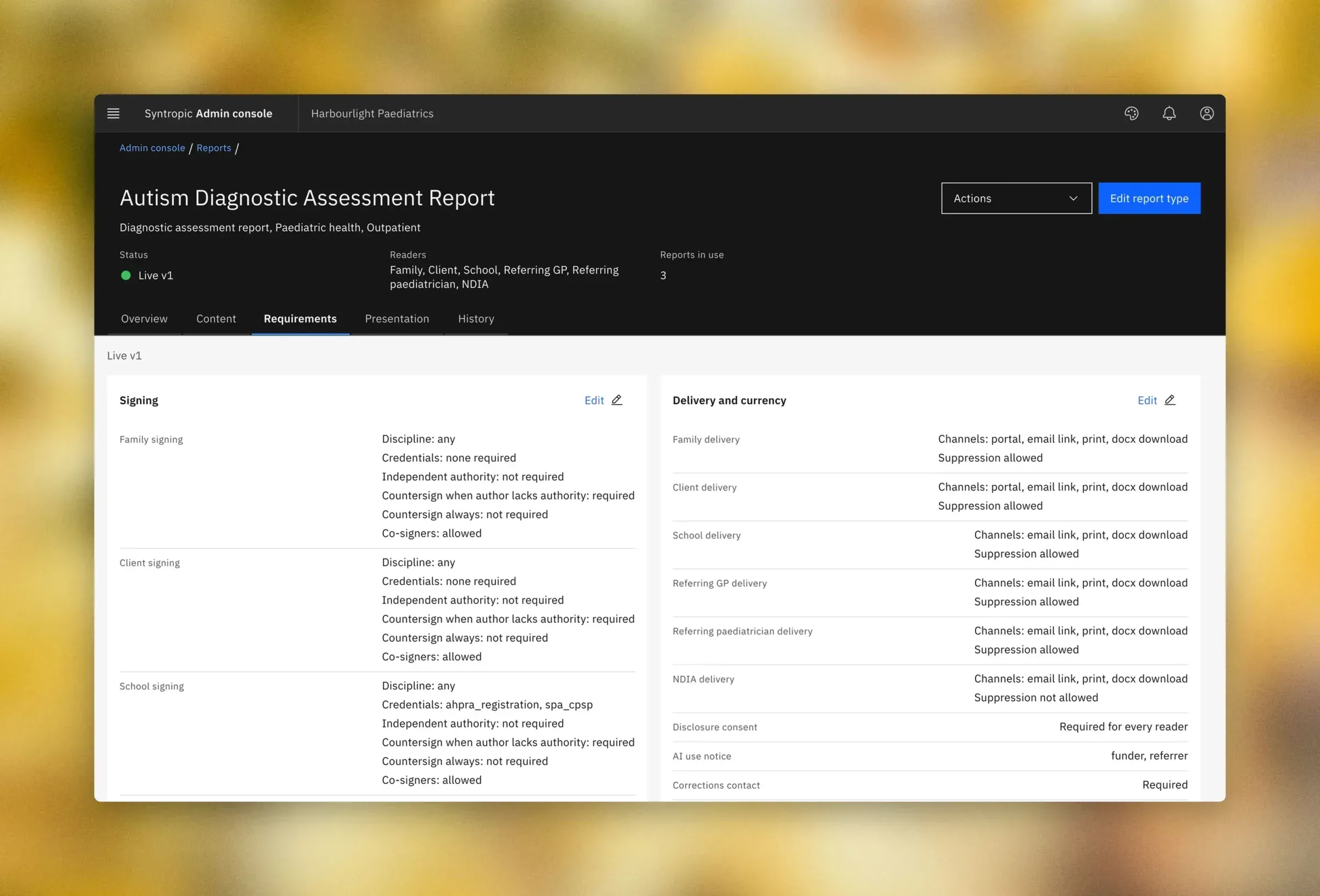
Task: Select the Client delivery row label
Action: pos(705,487)
